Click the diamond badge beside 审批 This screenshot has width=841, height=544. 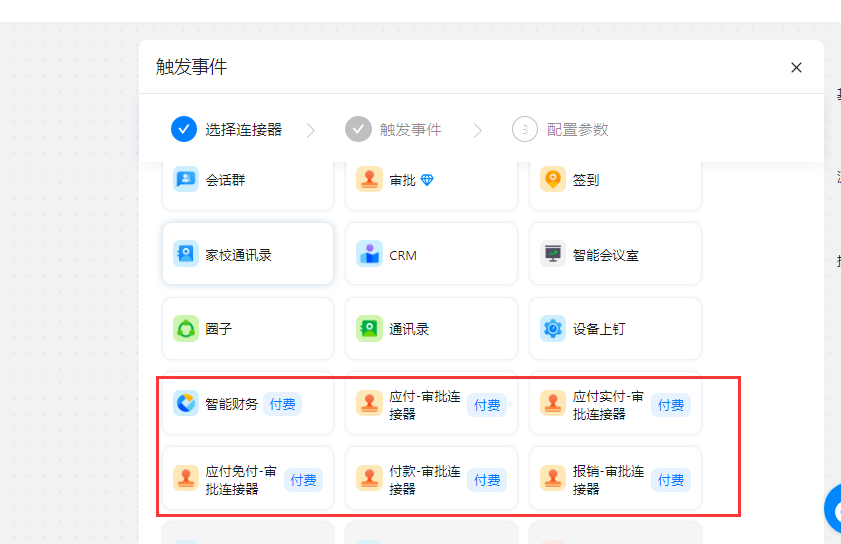pyautogui.click(x=427, y=180)
